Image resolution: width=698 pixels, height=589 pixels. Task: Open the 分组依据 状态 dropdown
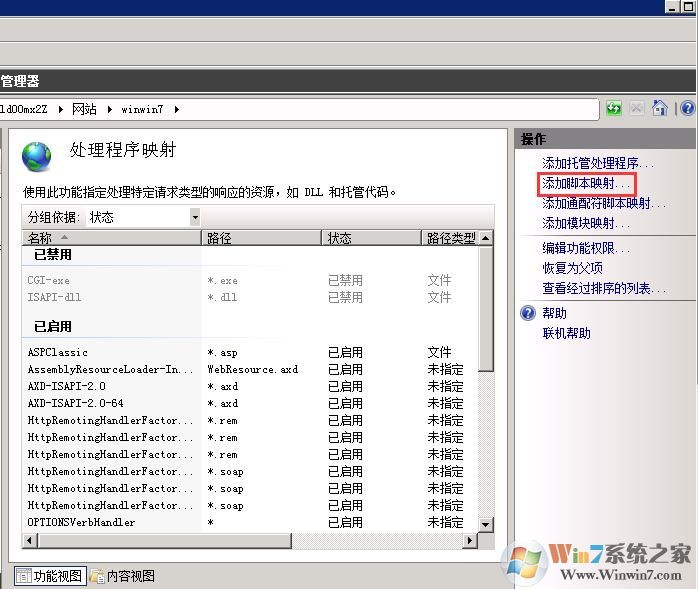point(194,217)
